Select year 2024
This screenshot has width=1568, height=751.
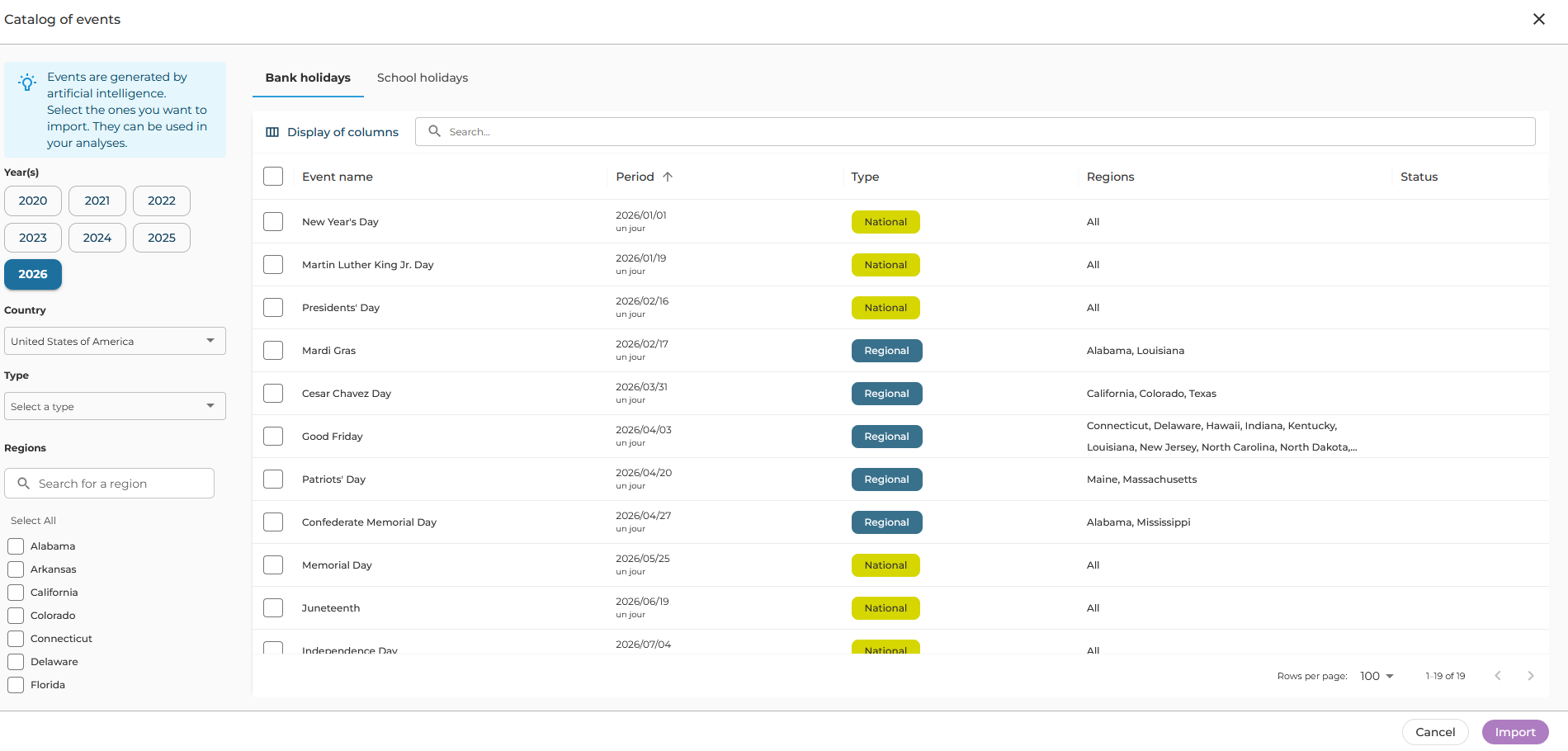[97, 238]
